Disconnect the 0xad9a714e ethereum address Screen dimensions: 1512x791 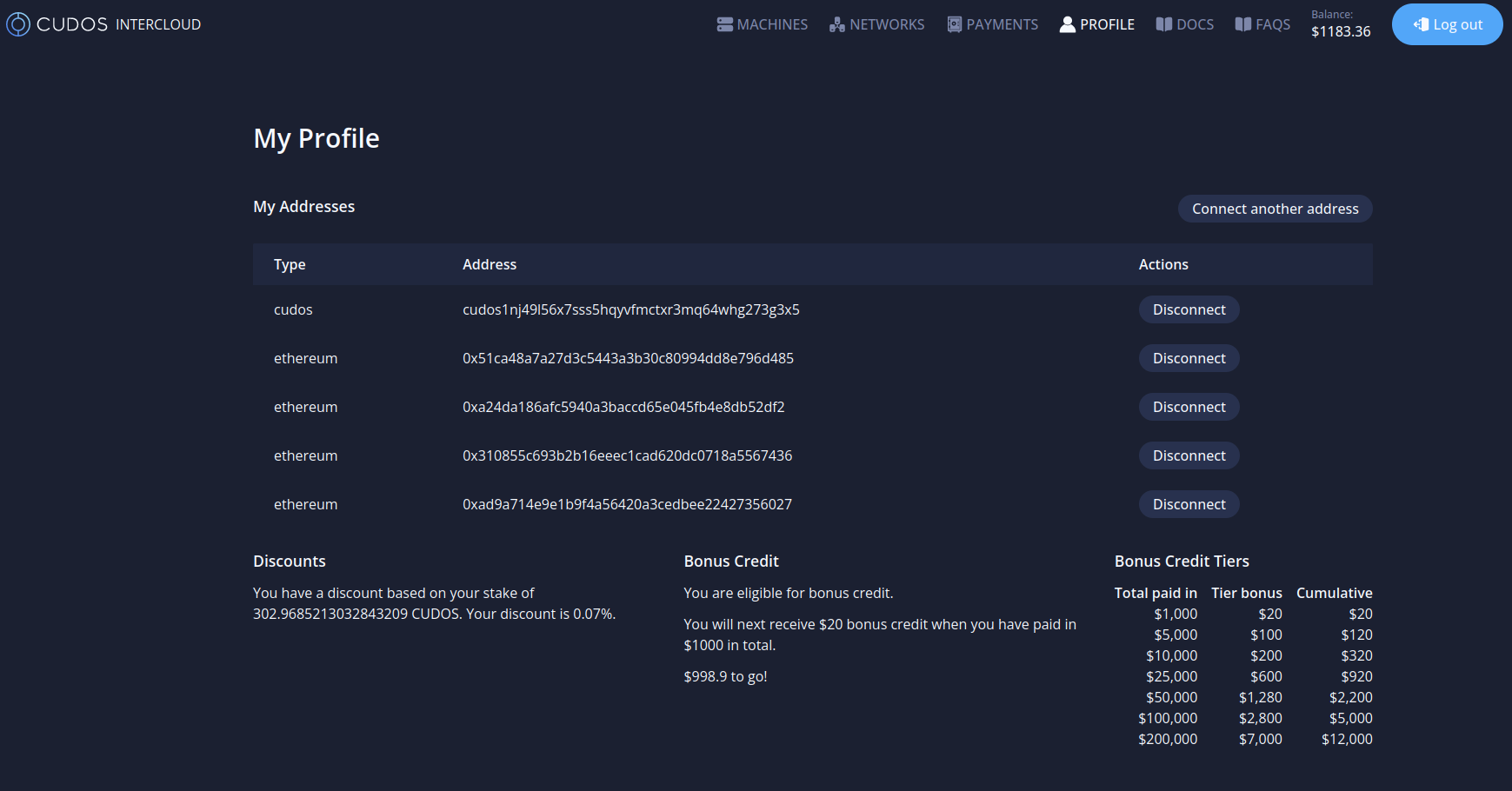[1189, 504]
